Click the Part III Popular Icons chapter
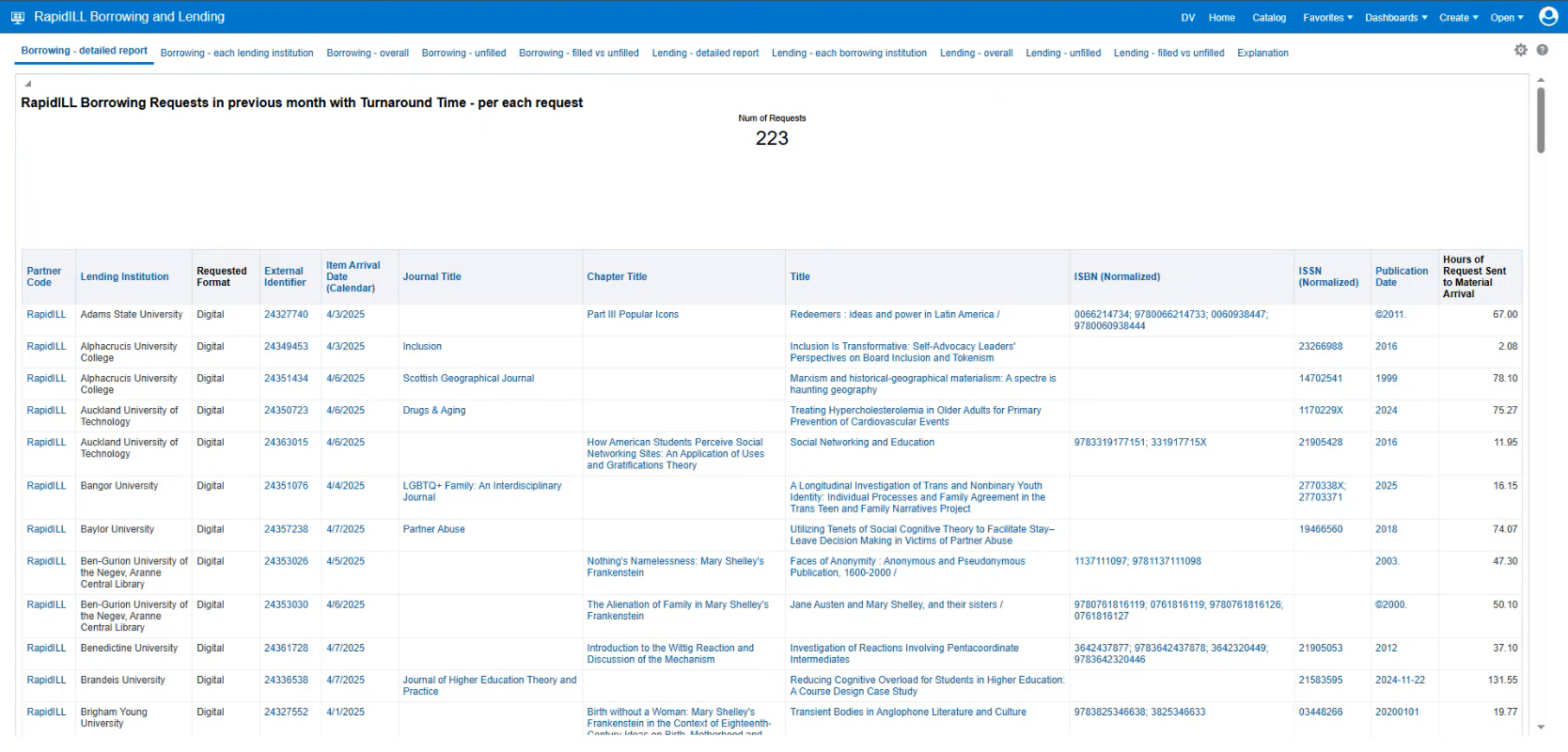Screen dimensions: 1568x752 (633, 315)
